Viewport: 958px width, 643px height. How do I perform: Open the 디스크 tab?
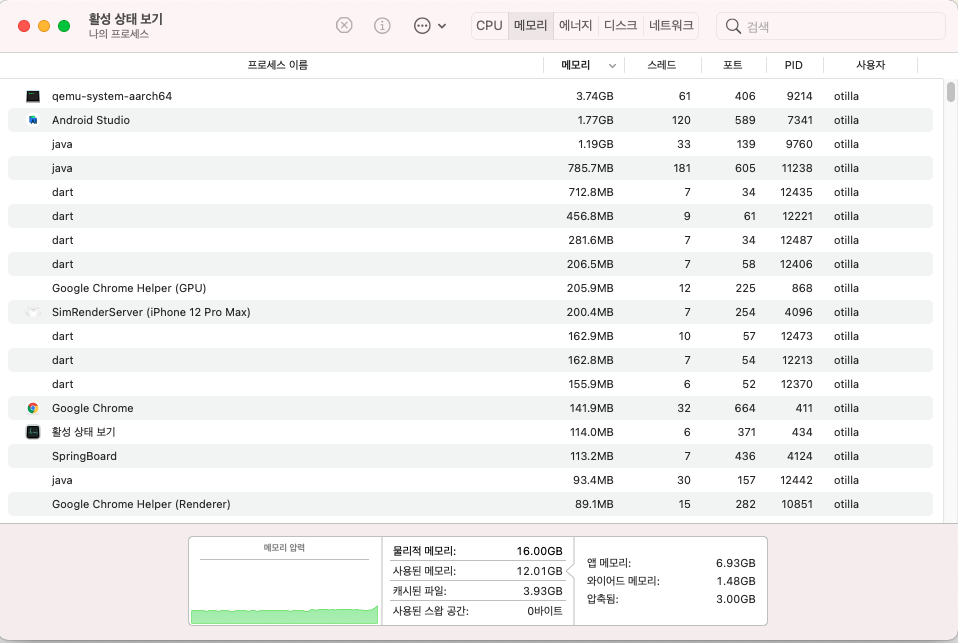[620, 26]
